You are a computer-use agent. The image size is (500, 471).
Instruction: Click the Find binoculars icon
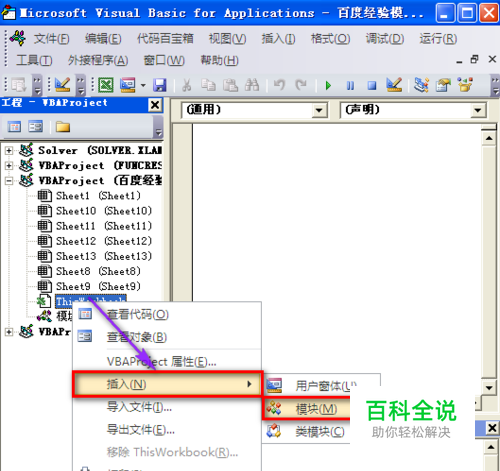click(x=252, y=85)
